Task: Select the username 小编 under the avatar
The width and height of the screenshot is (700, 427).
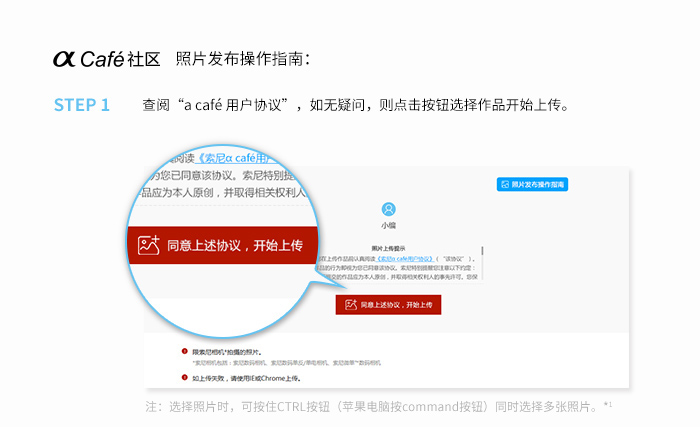Action: coord(388,226)
